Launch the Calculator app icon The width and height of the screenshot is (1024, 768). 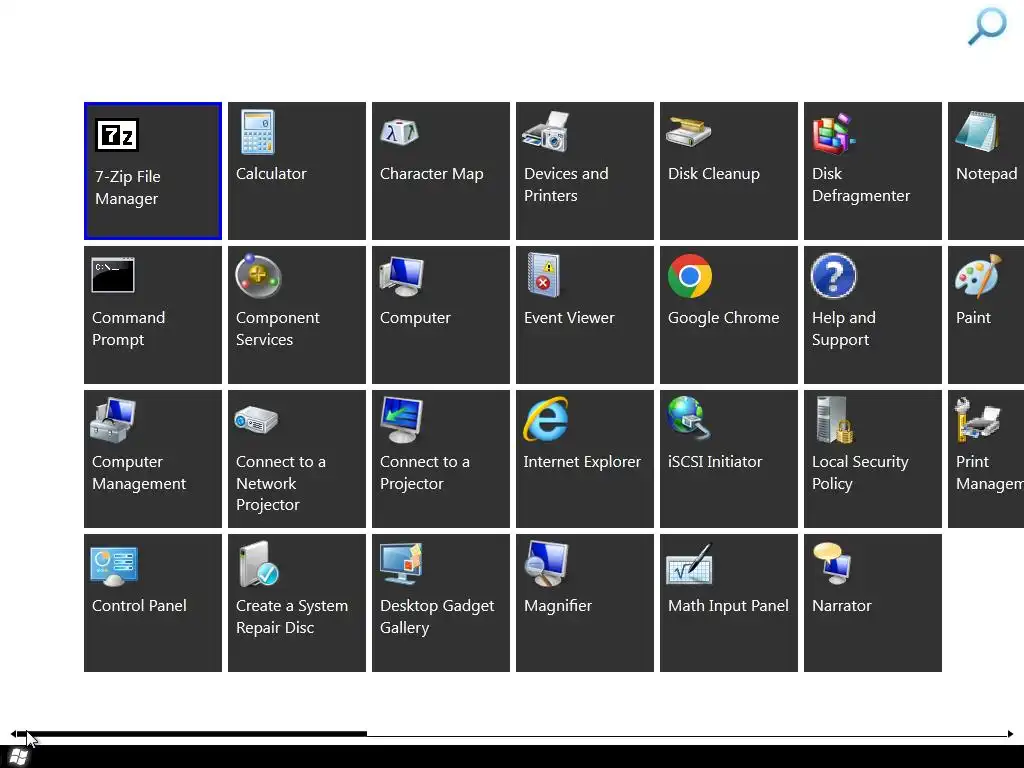(257, 132)
